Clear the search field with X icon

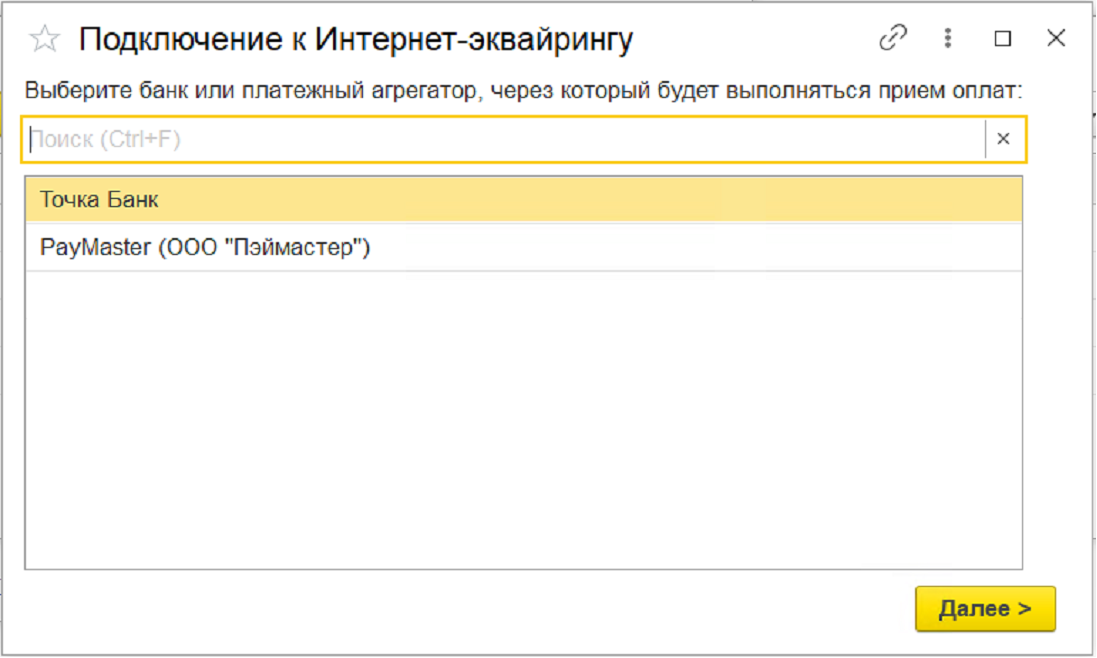click(1004, 139)
